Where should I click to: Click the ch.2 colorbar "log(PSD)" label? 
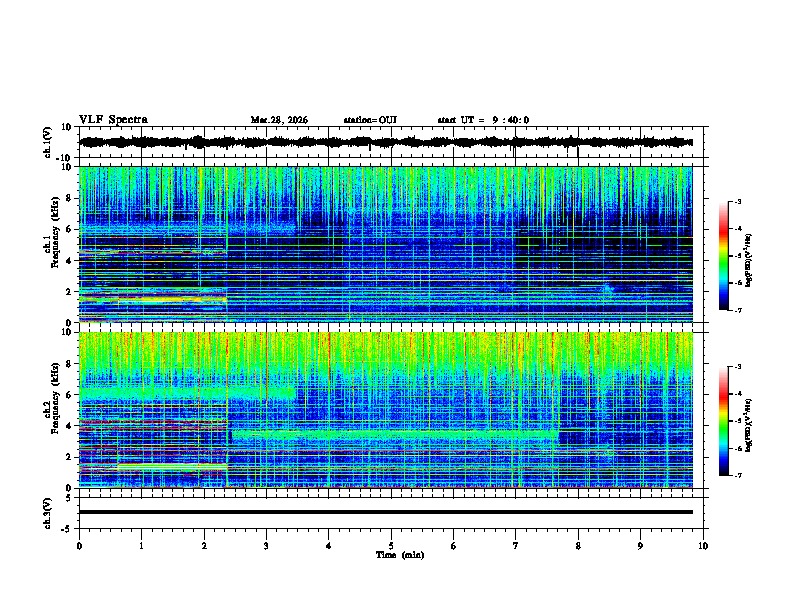pos(749,425)
